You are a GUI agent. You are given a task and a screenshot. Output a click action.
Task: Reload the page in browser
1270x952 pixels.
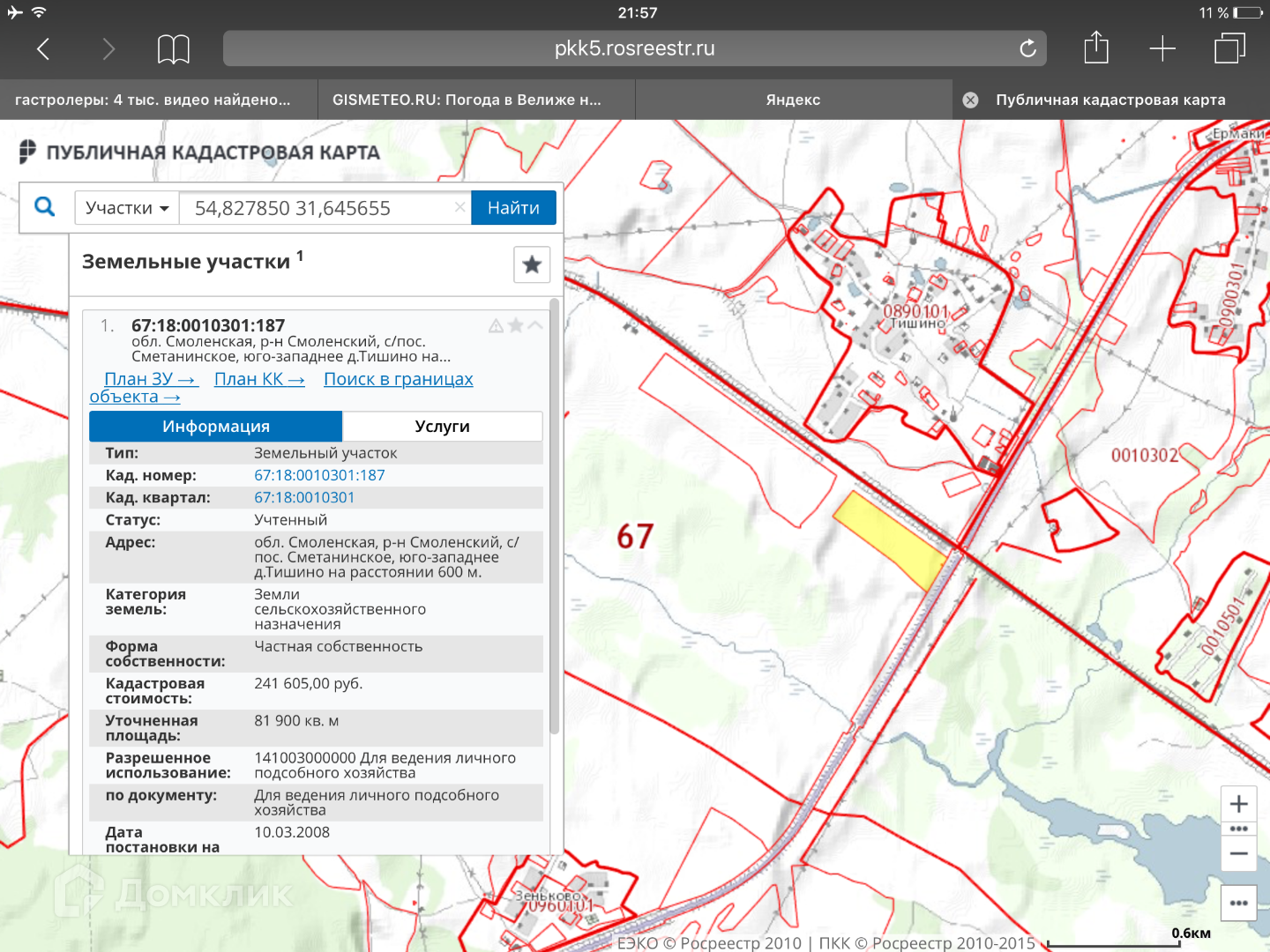click(1027, 48)
